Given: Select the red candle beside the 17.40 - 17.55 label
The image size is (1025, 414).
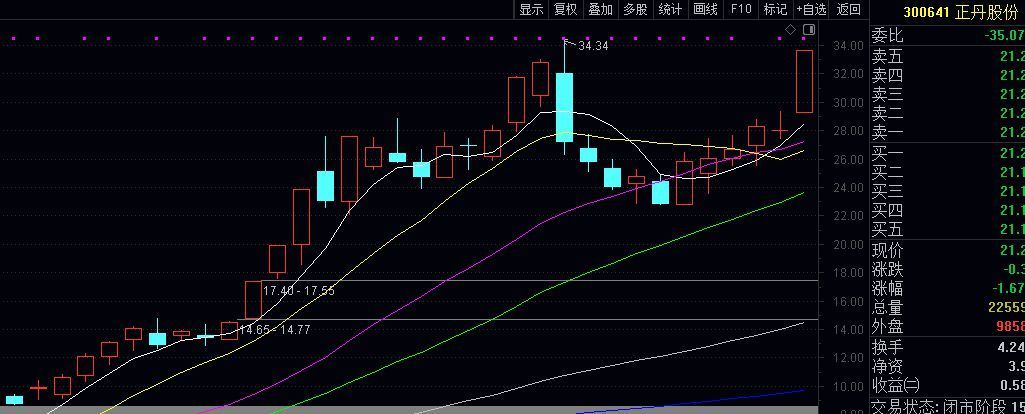Looking at the screenshot, I should pos(253,300).
